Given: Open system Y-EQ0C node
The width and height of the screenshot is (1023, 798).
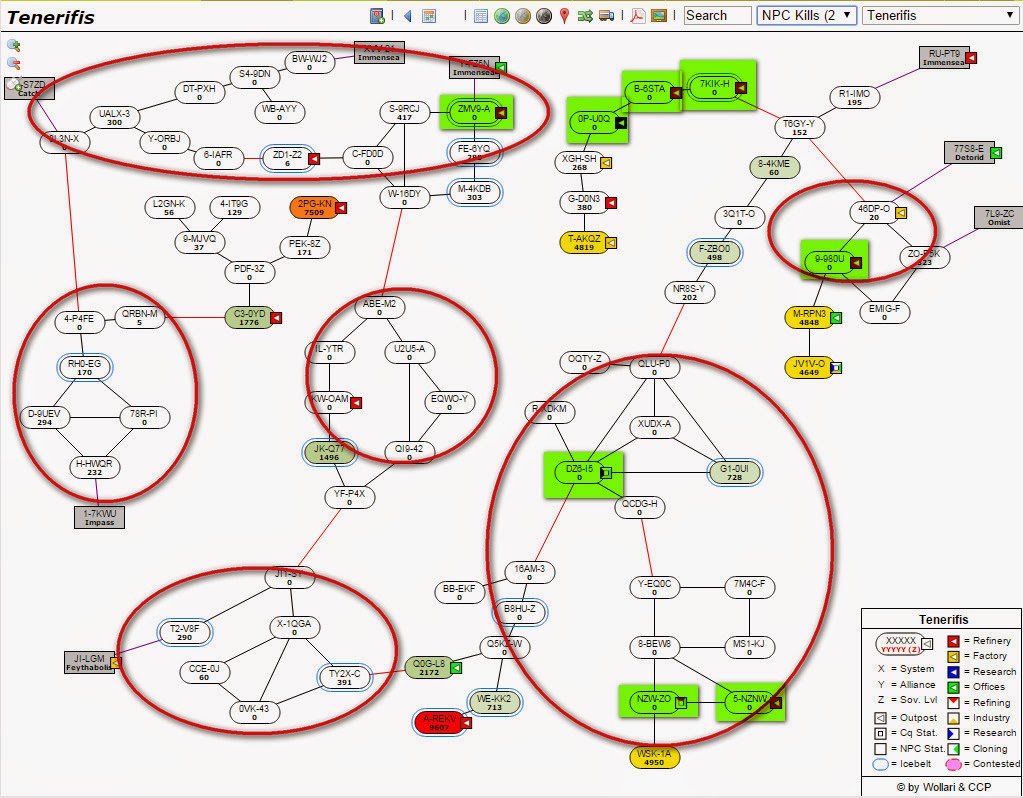Looking at the screenshot, I should pos(654,588).
